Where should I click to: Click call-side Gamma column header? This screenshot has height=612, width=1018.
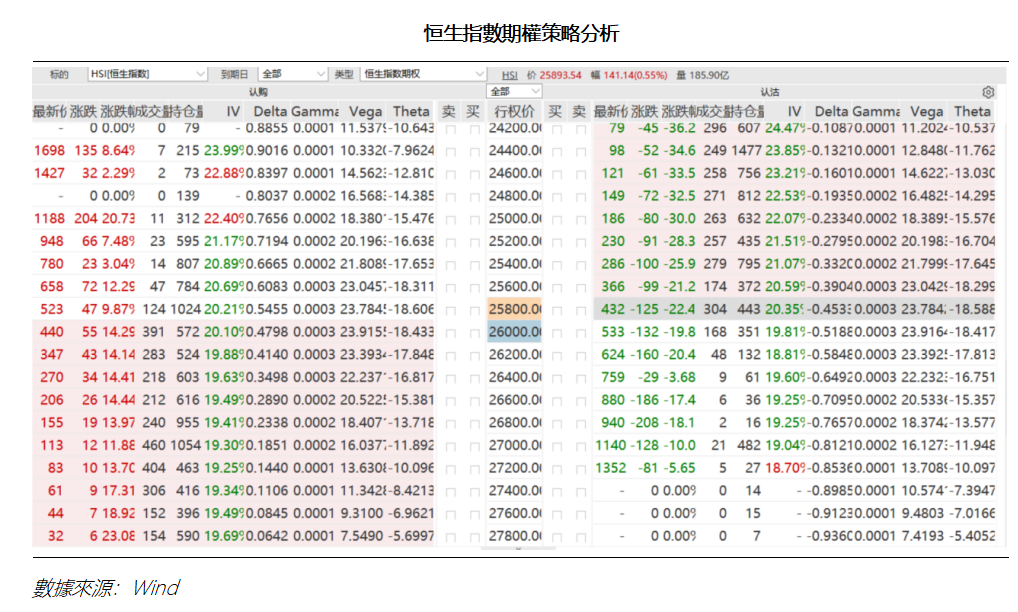(314, 111)
